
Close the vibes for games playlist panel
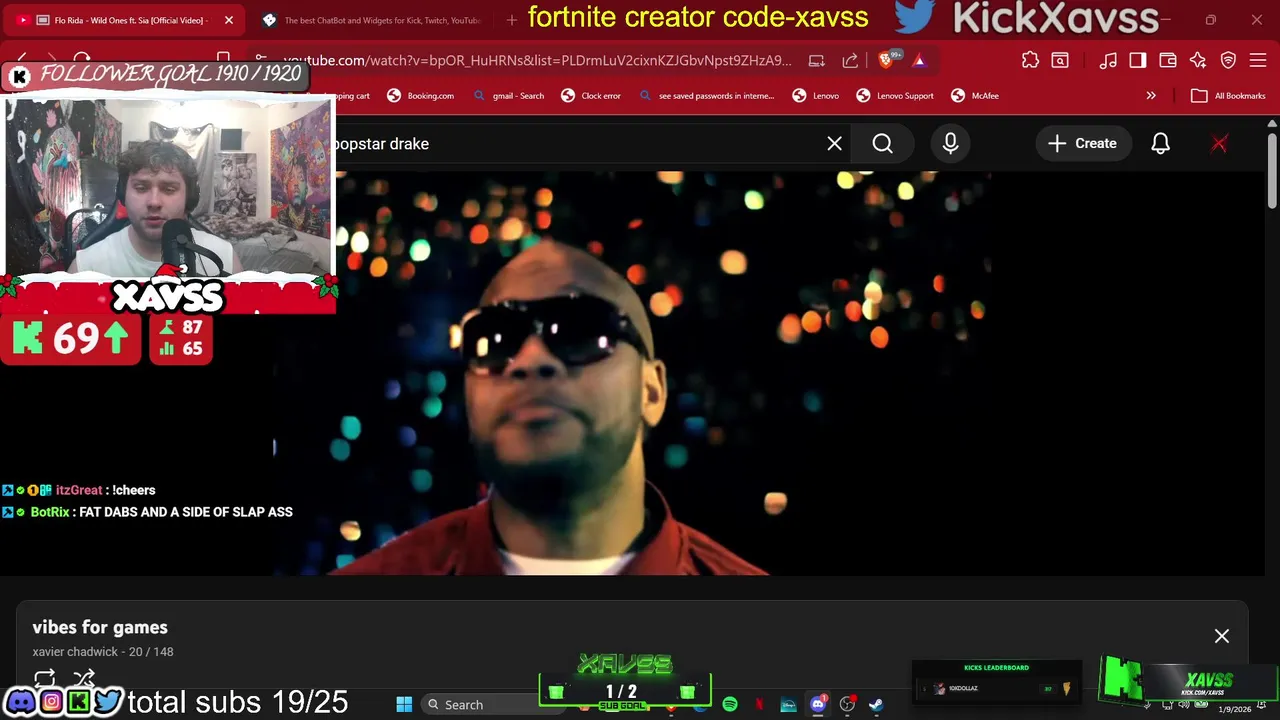click(1222, 636)
